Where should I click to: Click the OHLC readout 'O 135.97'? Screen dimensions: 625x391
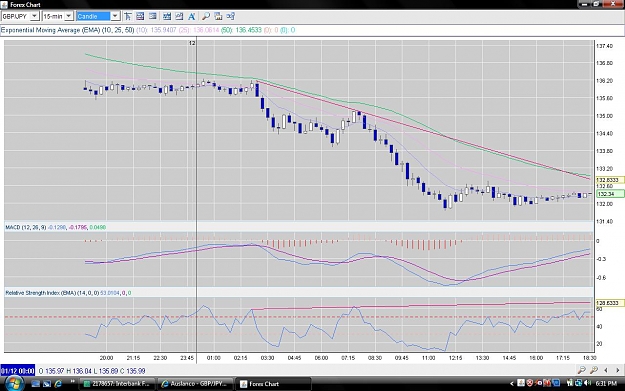point(52,371)
